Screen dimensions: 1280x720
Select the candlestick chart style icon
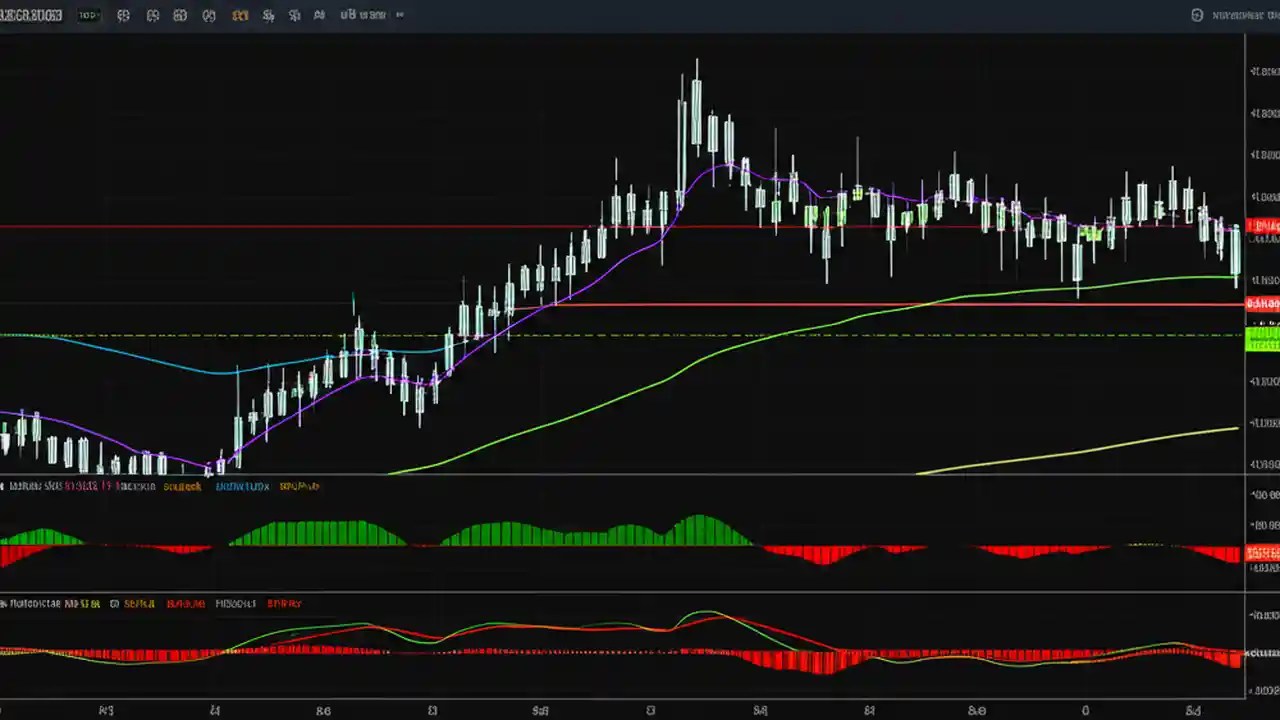(122, 15)
